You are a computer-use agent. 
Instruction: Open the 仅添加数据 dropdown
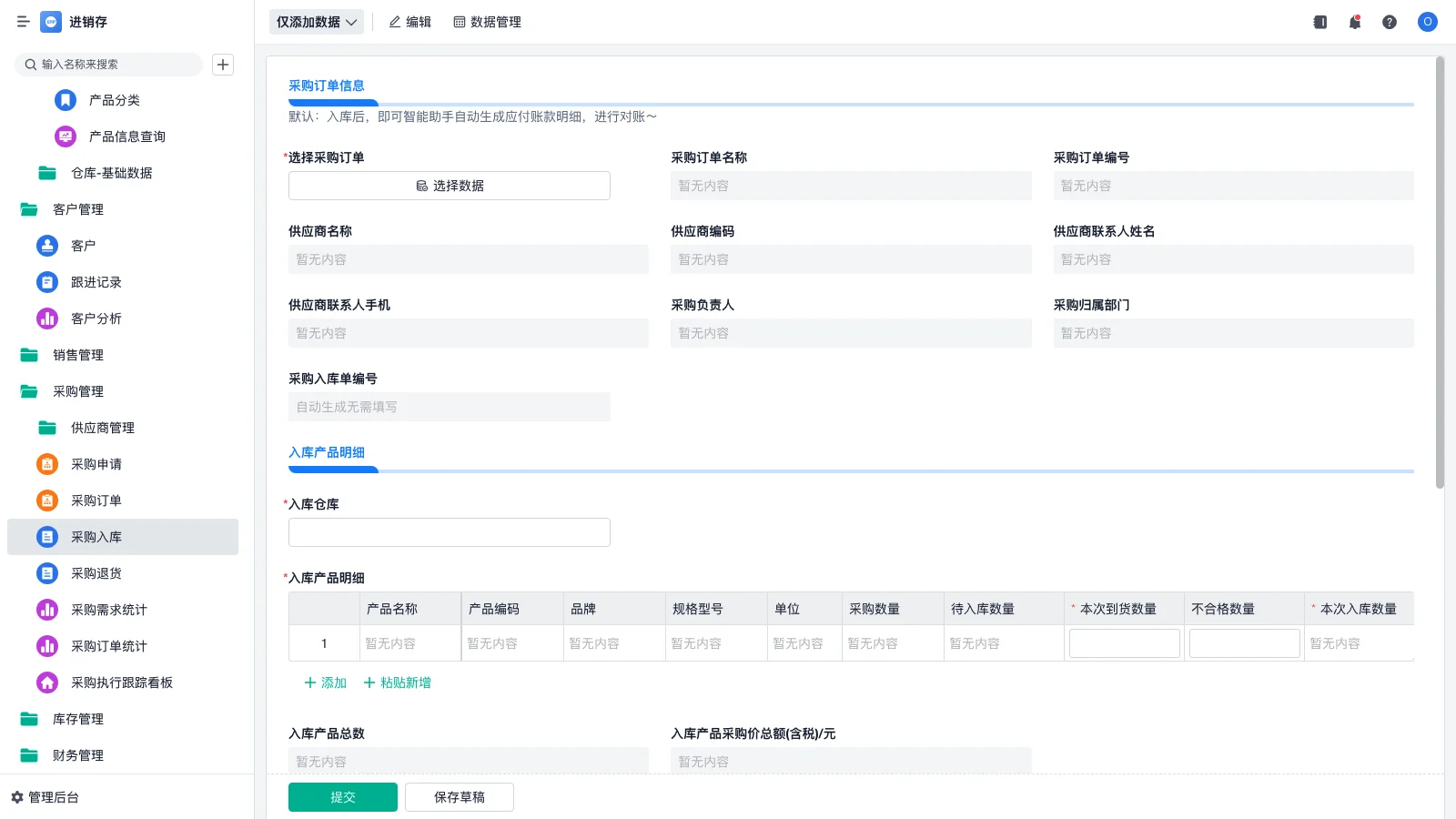pos(316,22)
